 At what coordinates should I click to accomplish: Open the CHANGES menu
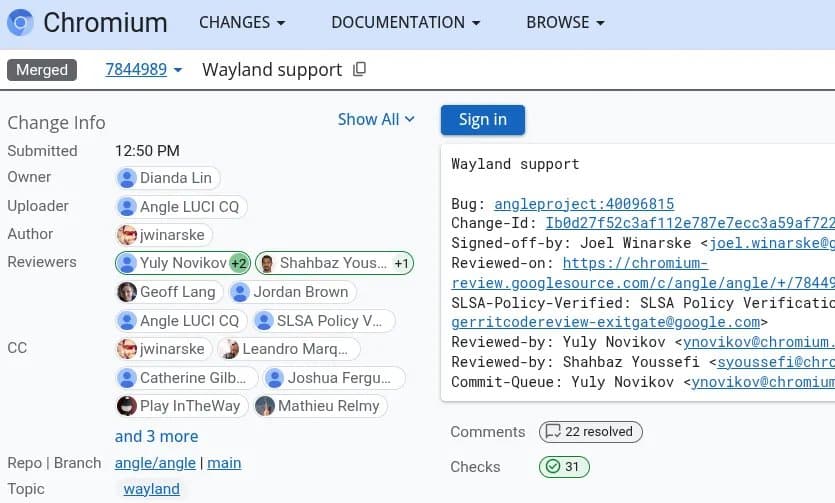[x=242, y=22]
